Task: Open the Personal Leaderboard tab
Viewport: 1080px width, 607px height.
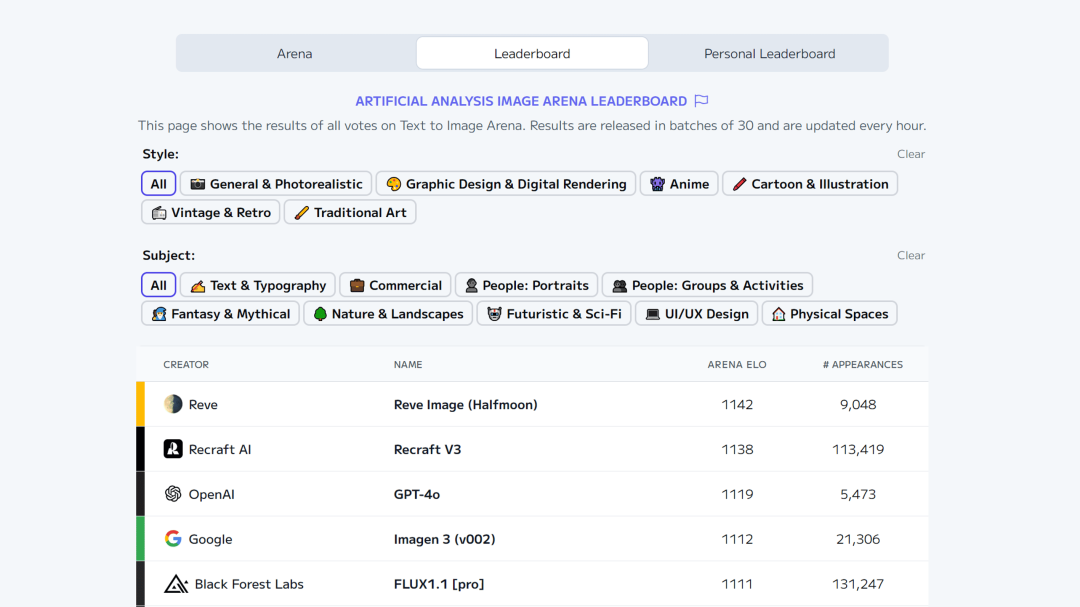Action: [x=769, y=53]
